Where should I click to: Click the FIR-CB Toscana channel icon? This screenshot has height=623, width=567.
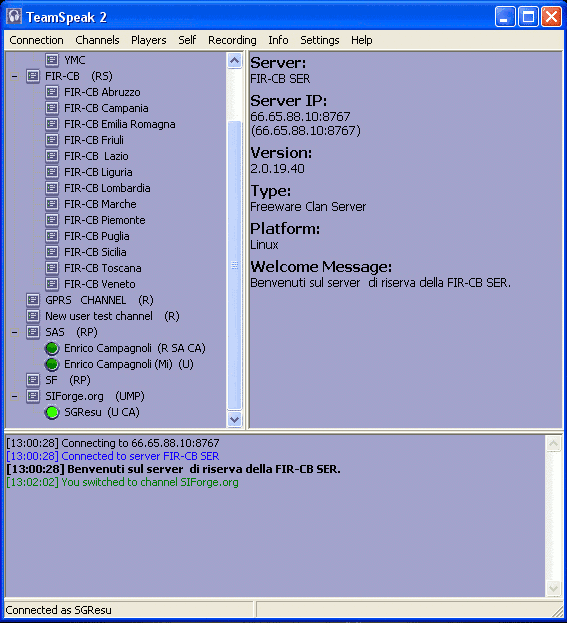52,268
